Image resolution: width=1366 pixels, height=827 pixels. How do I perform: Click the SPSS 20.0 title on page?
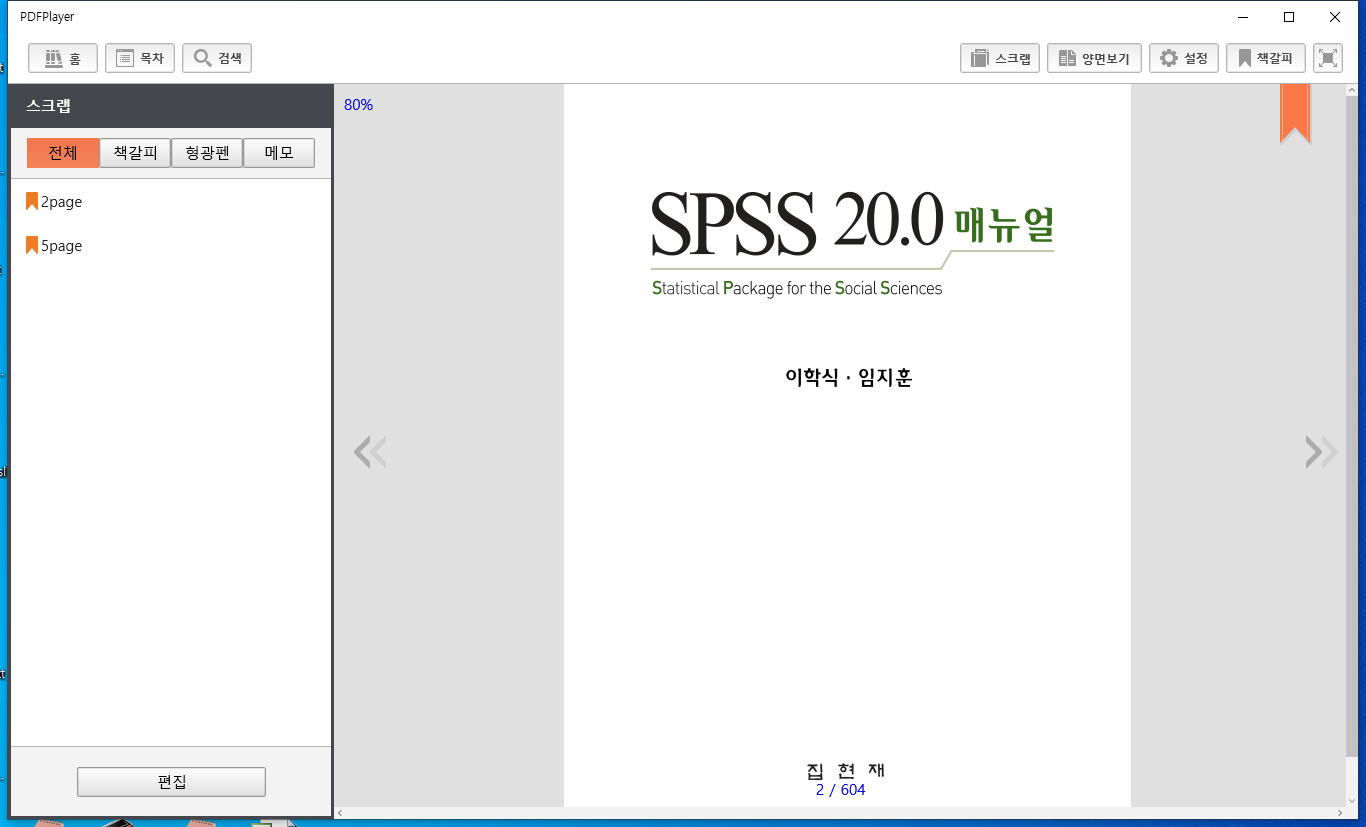pyautogui.click(x=797, y=222)
